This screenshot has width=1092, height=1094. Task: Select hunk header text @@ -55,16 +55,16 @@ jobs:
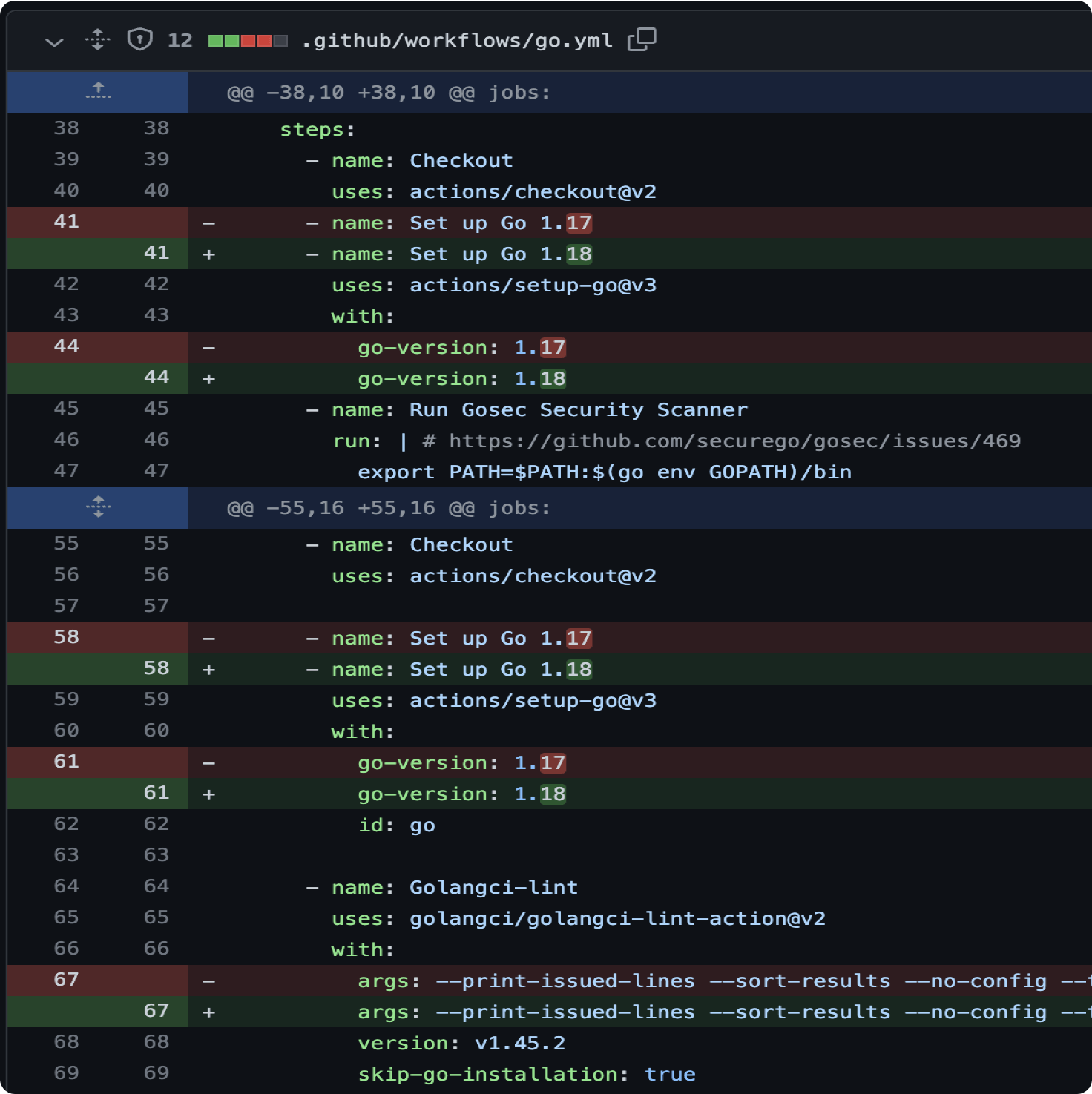click(x=389, y=508)
